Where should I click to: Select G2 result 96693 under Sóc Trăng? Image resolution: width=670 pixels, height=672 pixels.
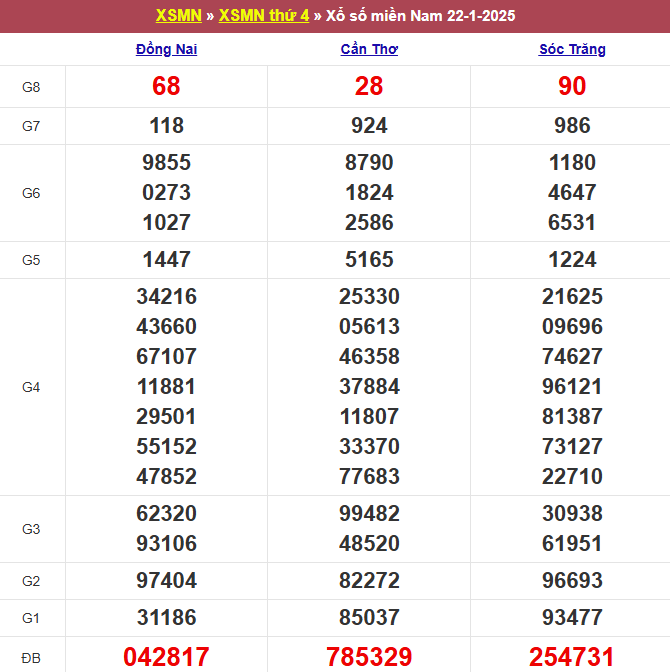[572, 581]
